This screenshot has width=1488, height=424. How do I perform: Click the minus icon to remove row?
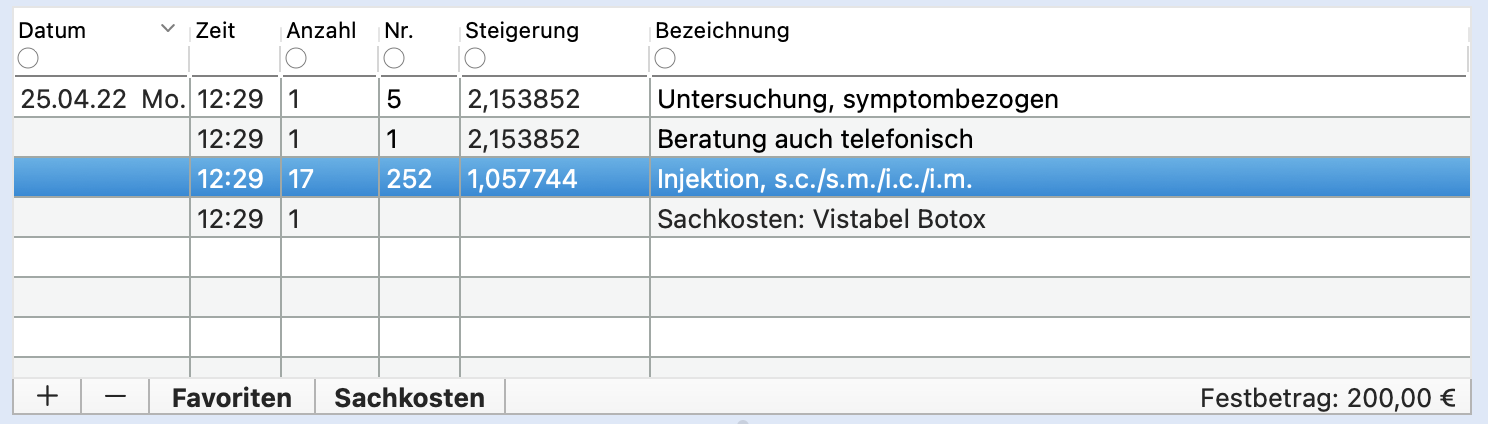pyautogui.click(x=115, y=397)
